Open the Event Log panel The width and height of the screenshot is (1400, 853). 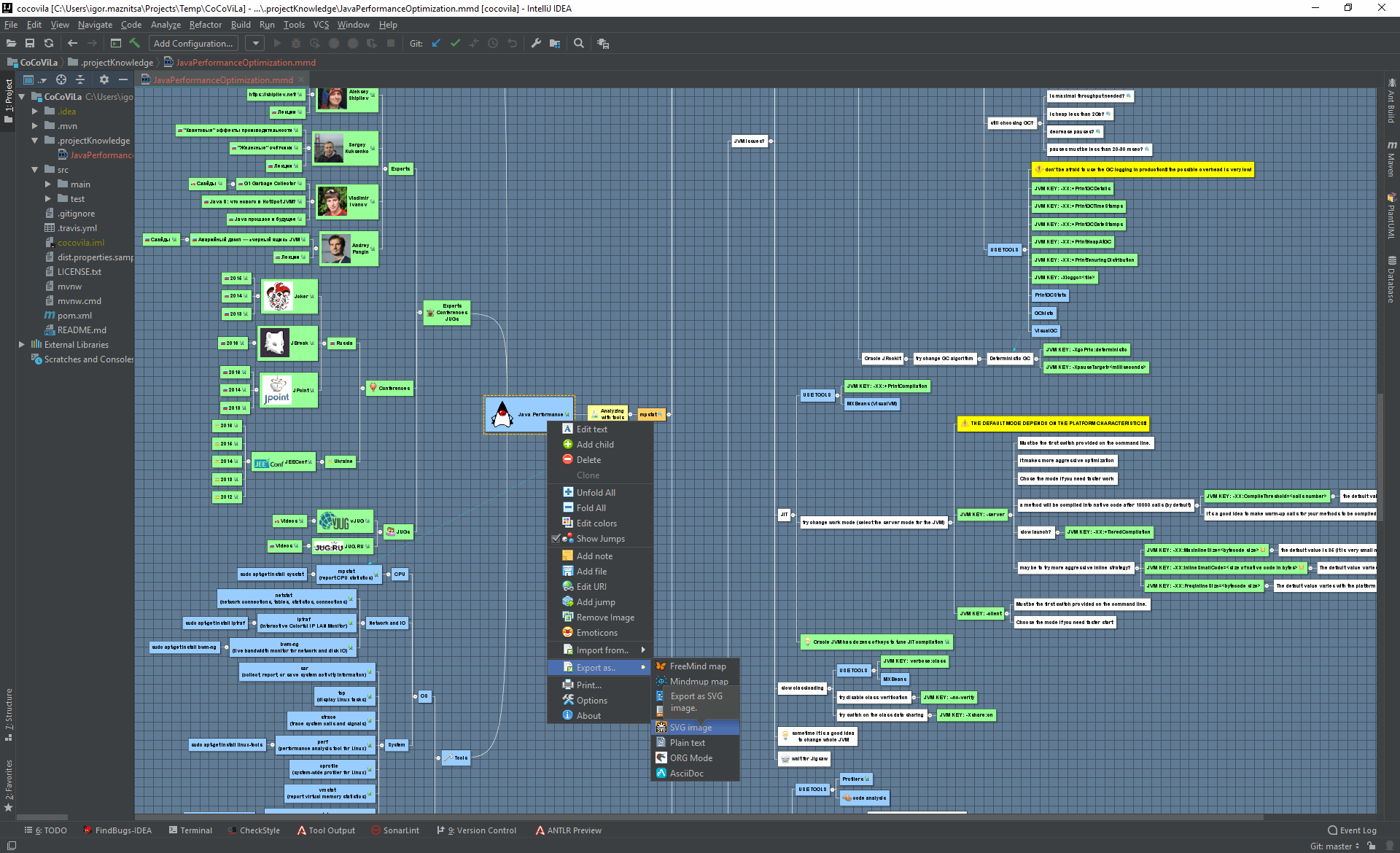click(1352, 830)
